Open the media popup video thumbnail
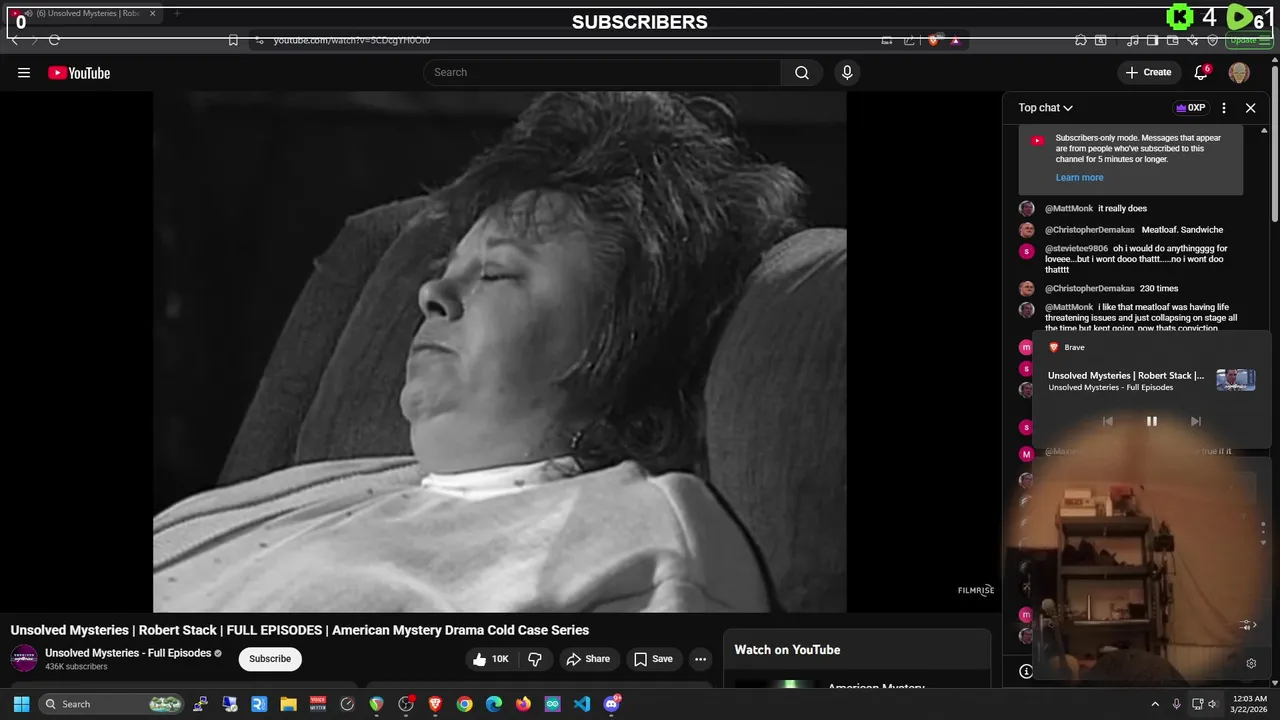Viewport: 1280px width, 720px height. (x=1236, y=380)
